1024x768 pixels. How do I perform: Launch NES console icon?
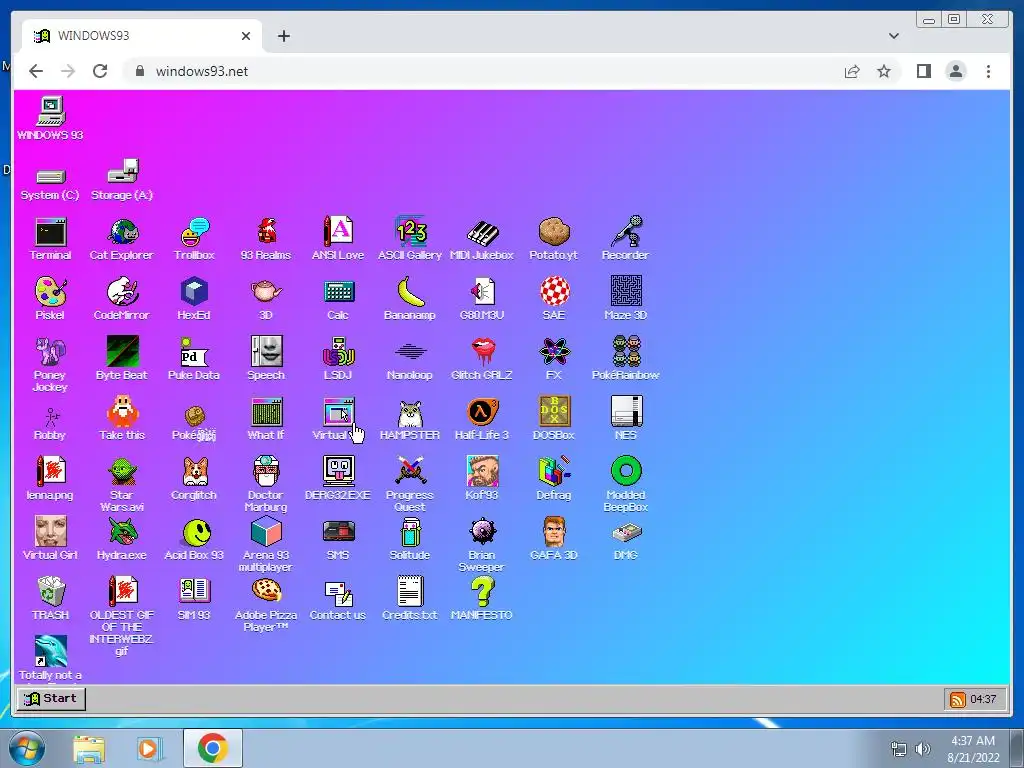[x=626, y=411]
